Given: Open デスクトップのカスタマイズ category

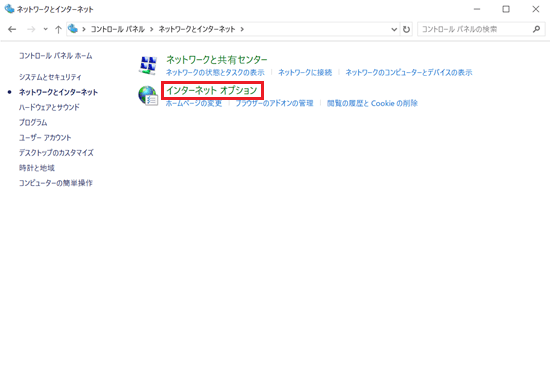Looking at the screenshot, I should 56,153.
